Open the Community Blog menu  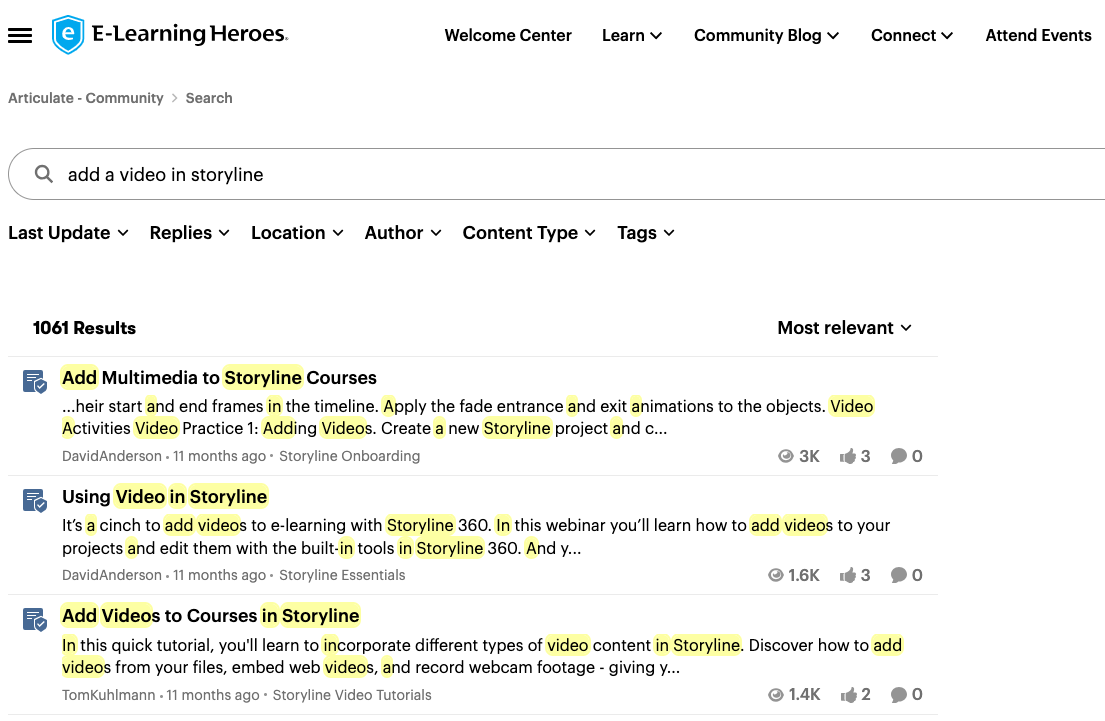pyautogui.click(x=766, y=36)
